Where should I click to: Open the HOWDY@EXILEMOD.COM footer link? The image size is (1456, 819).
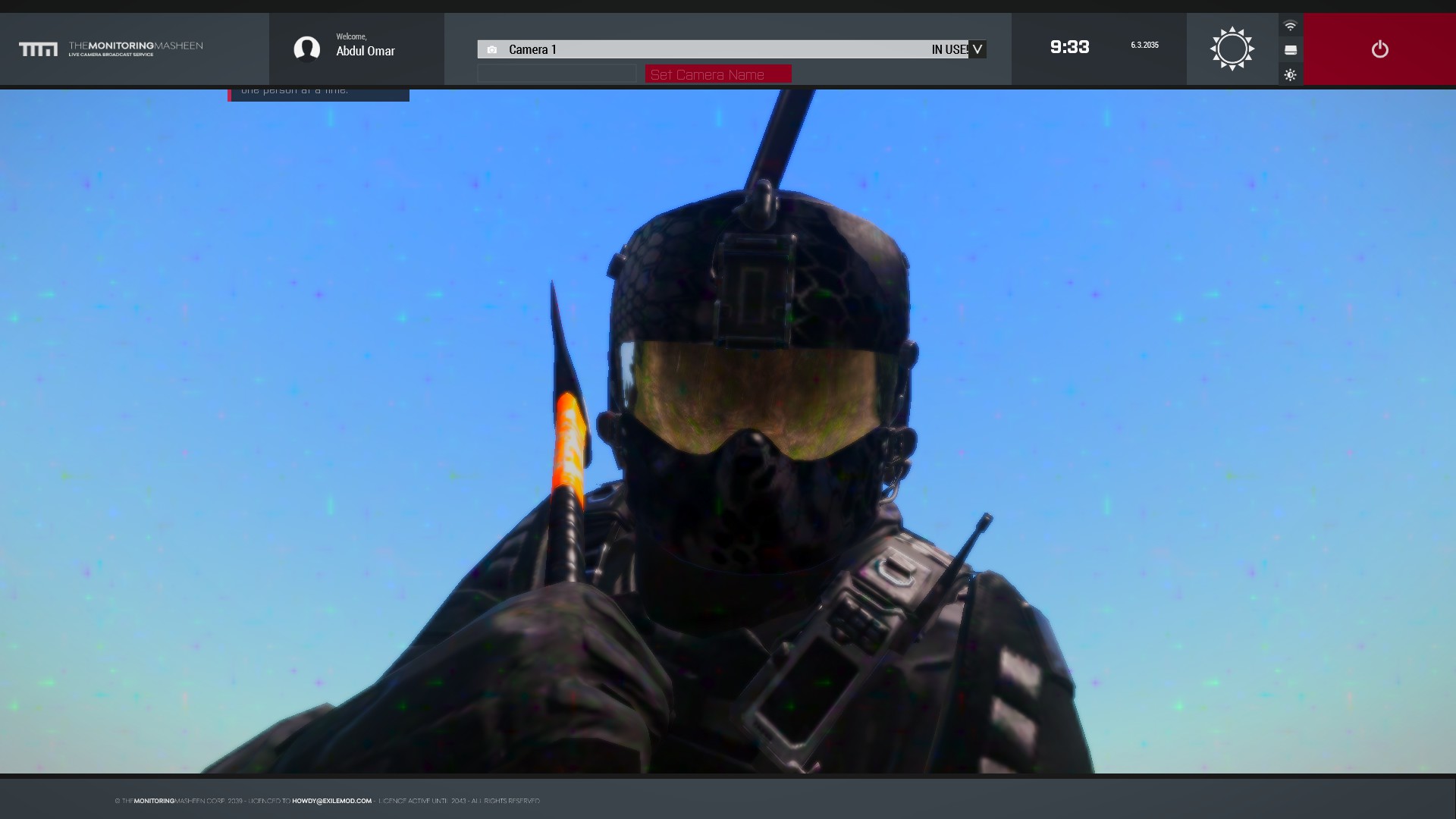[331, 801]
